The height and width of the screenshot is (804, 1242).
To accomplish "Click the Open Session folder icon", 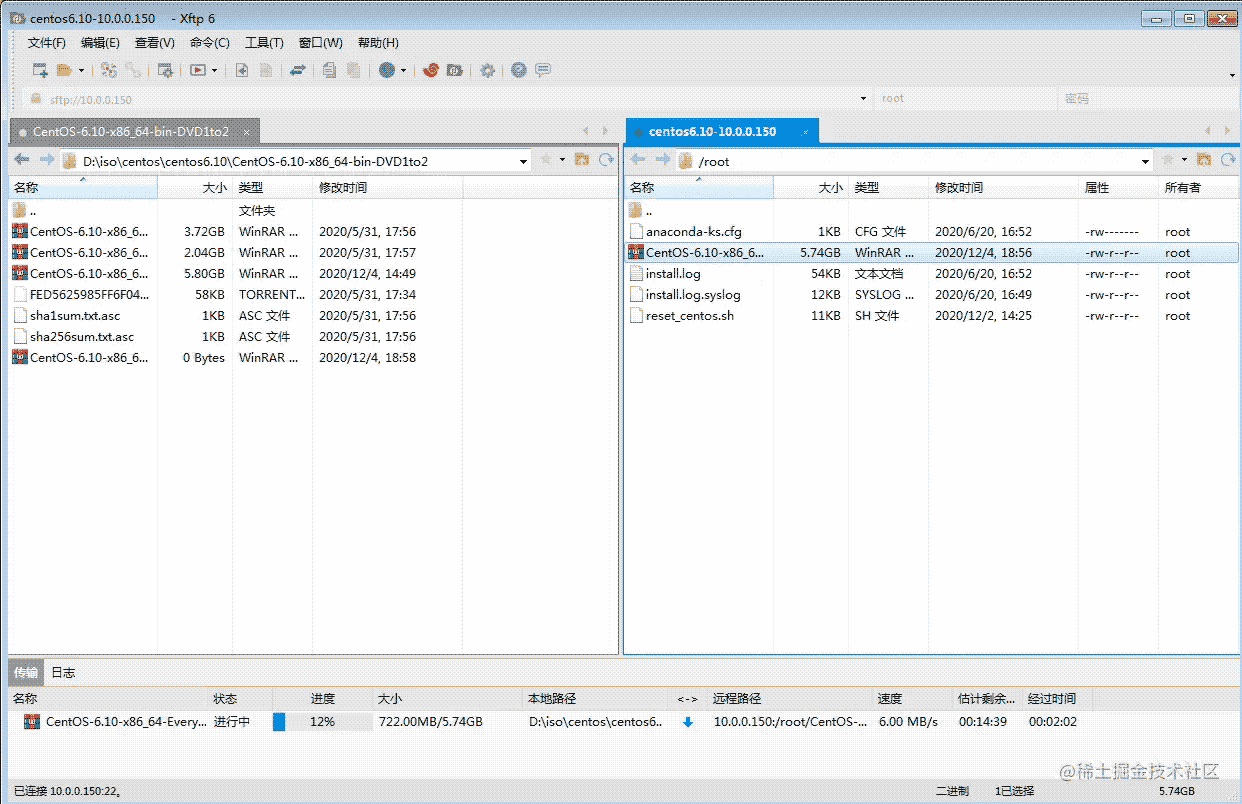I will [x=64, y=70].
